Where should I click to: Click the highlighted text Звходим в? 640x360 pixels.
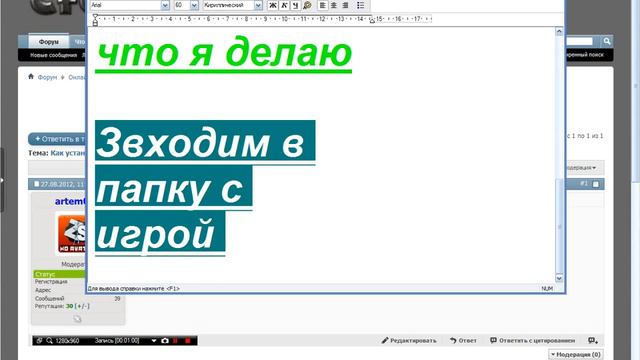coord(205,142)
